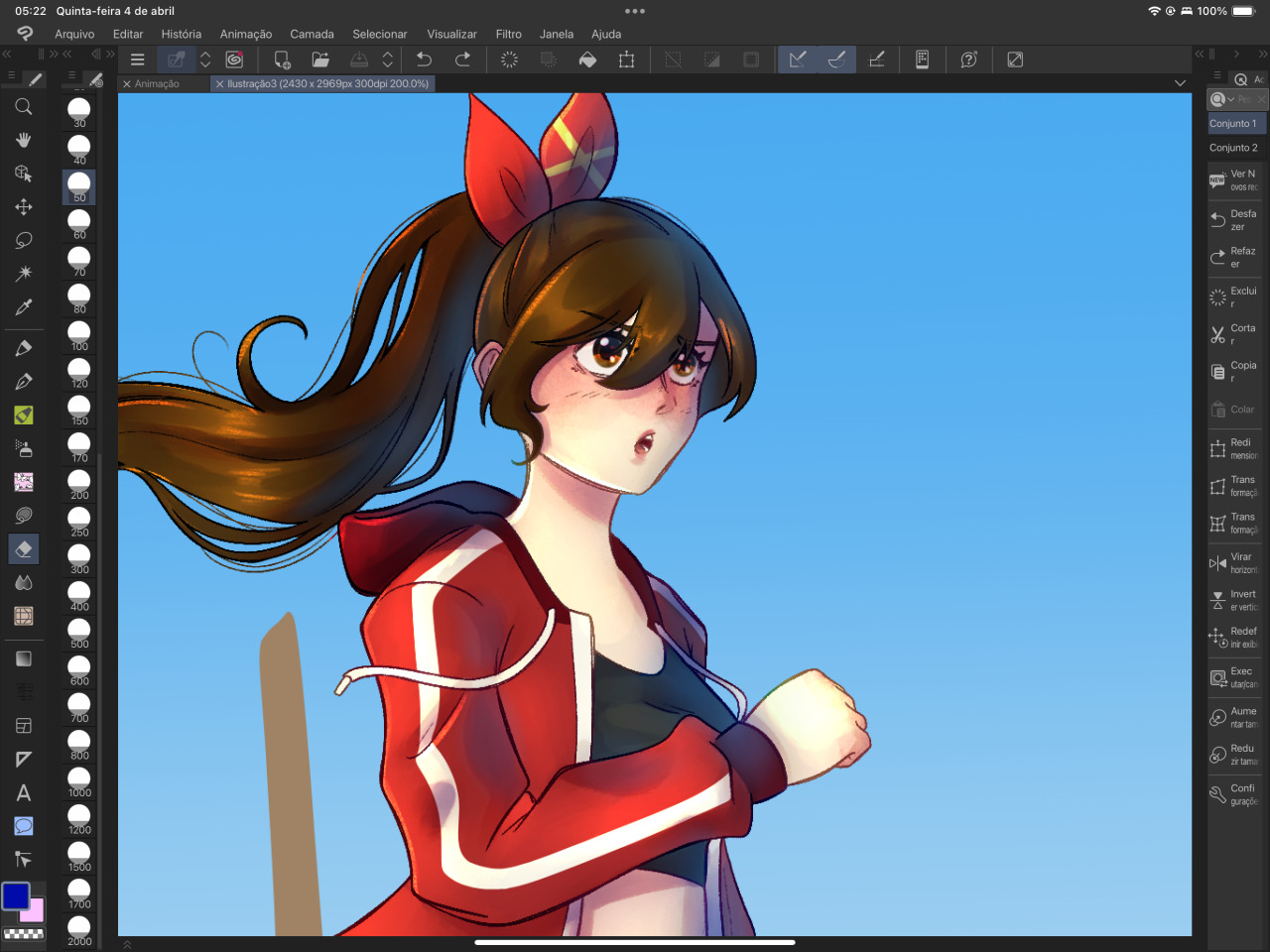The width and height of the screenshot is (1270, 952).
Task: Click Copiar in Quick Access
Action: click(x=1234, y=372)
